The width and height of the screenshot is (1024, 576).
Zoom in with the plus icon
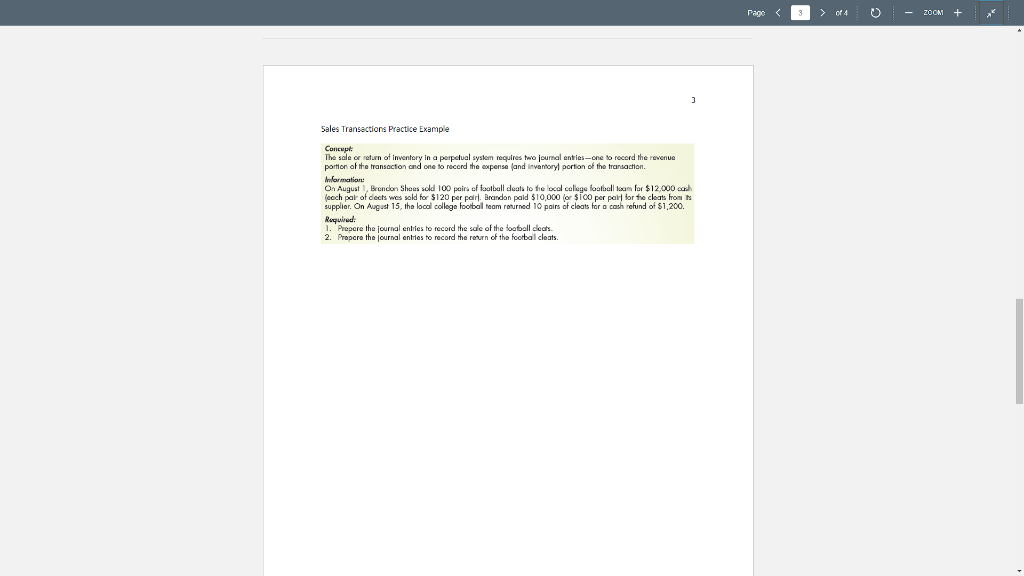pos(957,12)
